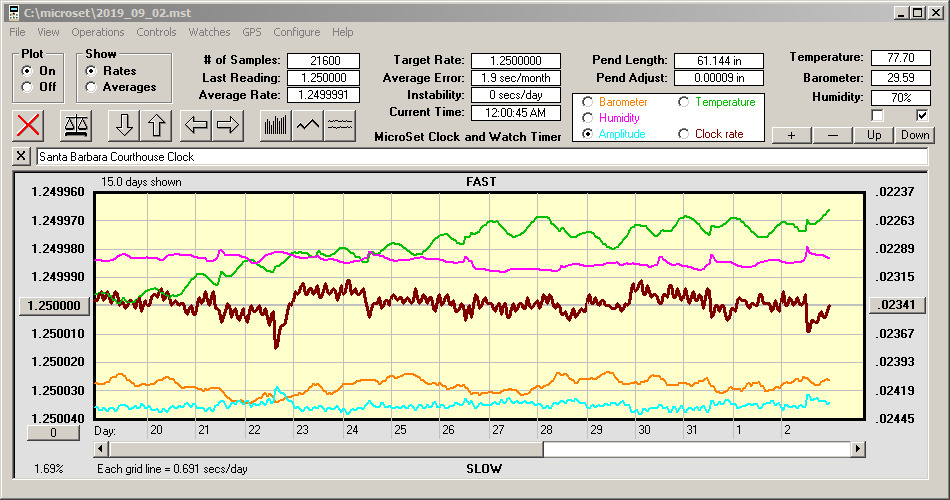Click the Humidity value field
This screenshot has width=950, height=500.
tap(900, 97)
